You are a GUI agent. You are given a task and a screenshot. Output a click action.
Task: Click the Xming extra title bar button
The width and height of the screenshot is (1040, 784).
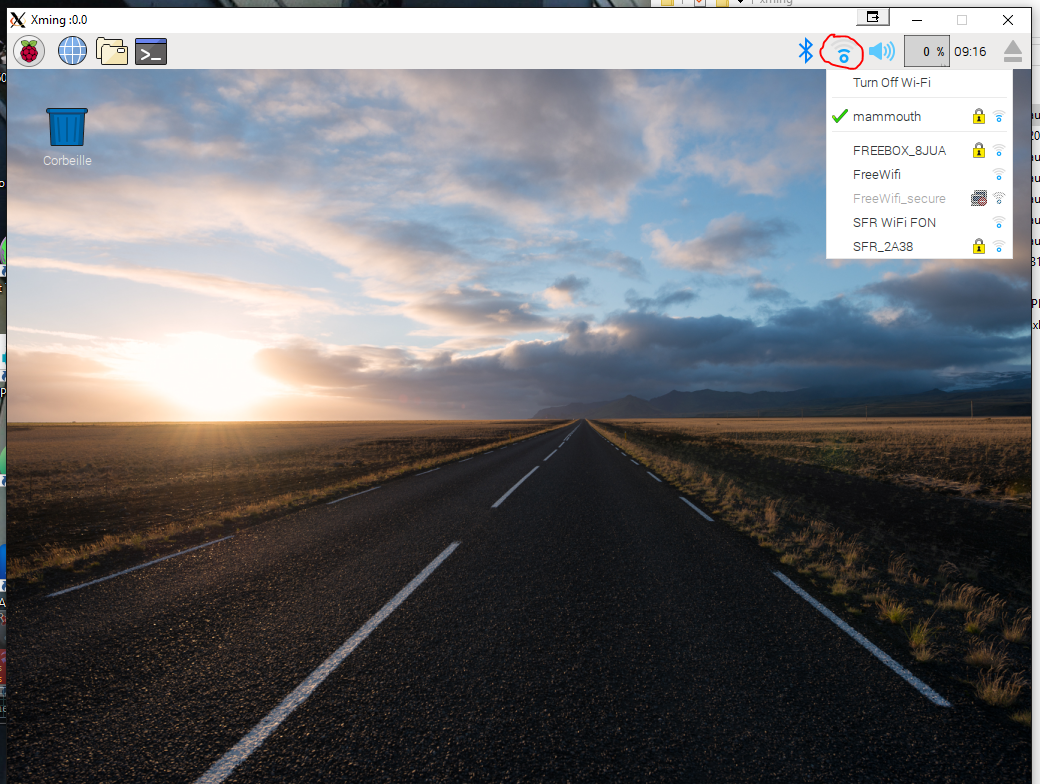click(x=873, y=17)
